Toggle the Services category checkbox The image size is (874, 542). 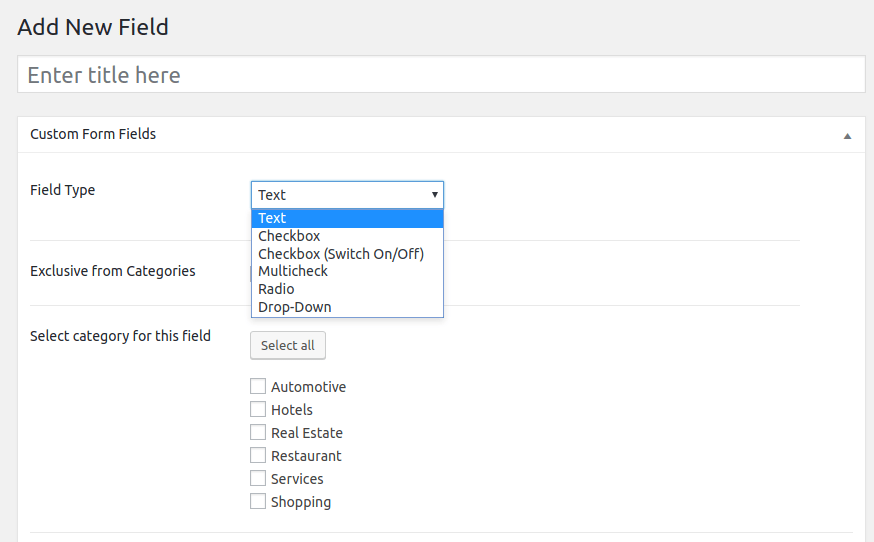(x=258, y=479)
